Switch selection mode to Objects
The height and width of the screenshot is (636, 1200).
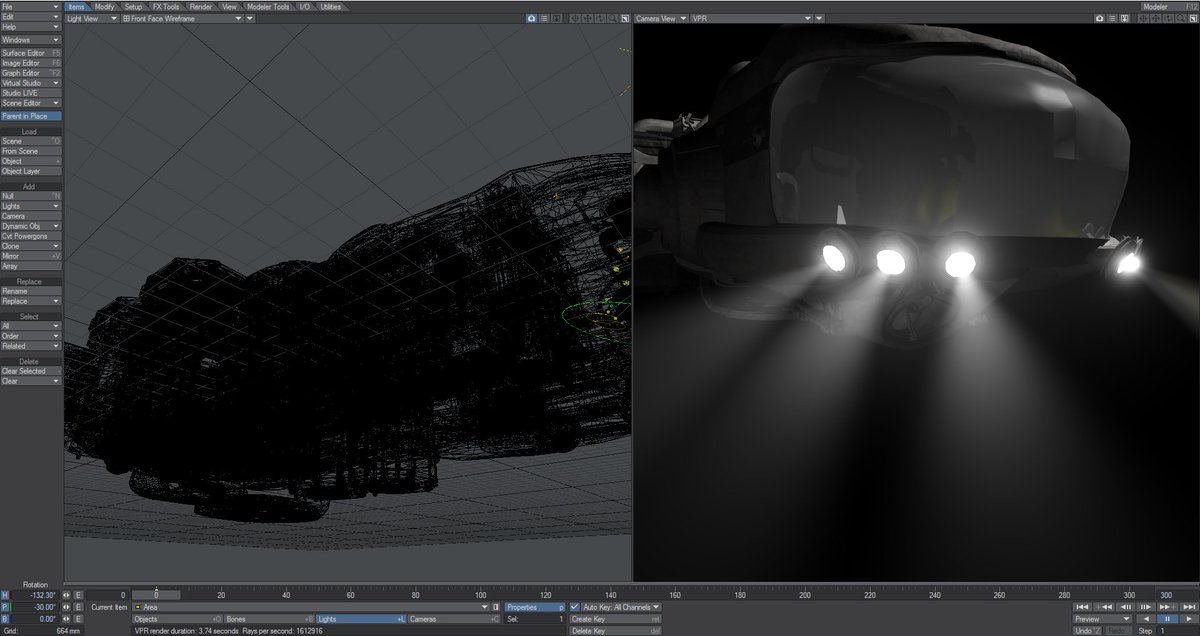tap(177, 619)
